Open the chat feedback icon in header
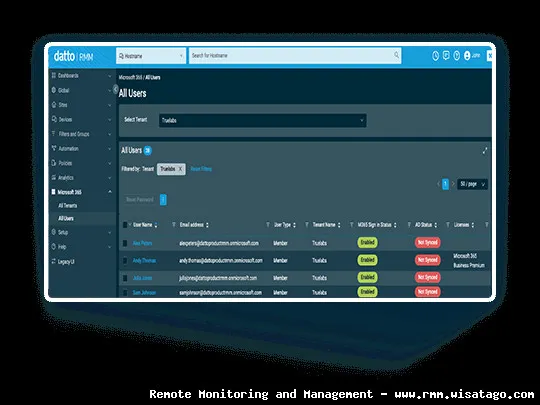 (446, 55)
